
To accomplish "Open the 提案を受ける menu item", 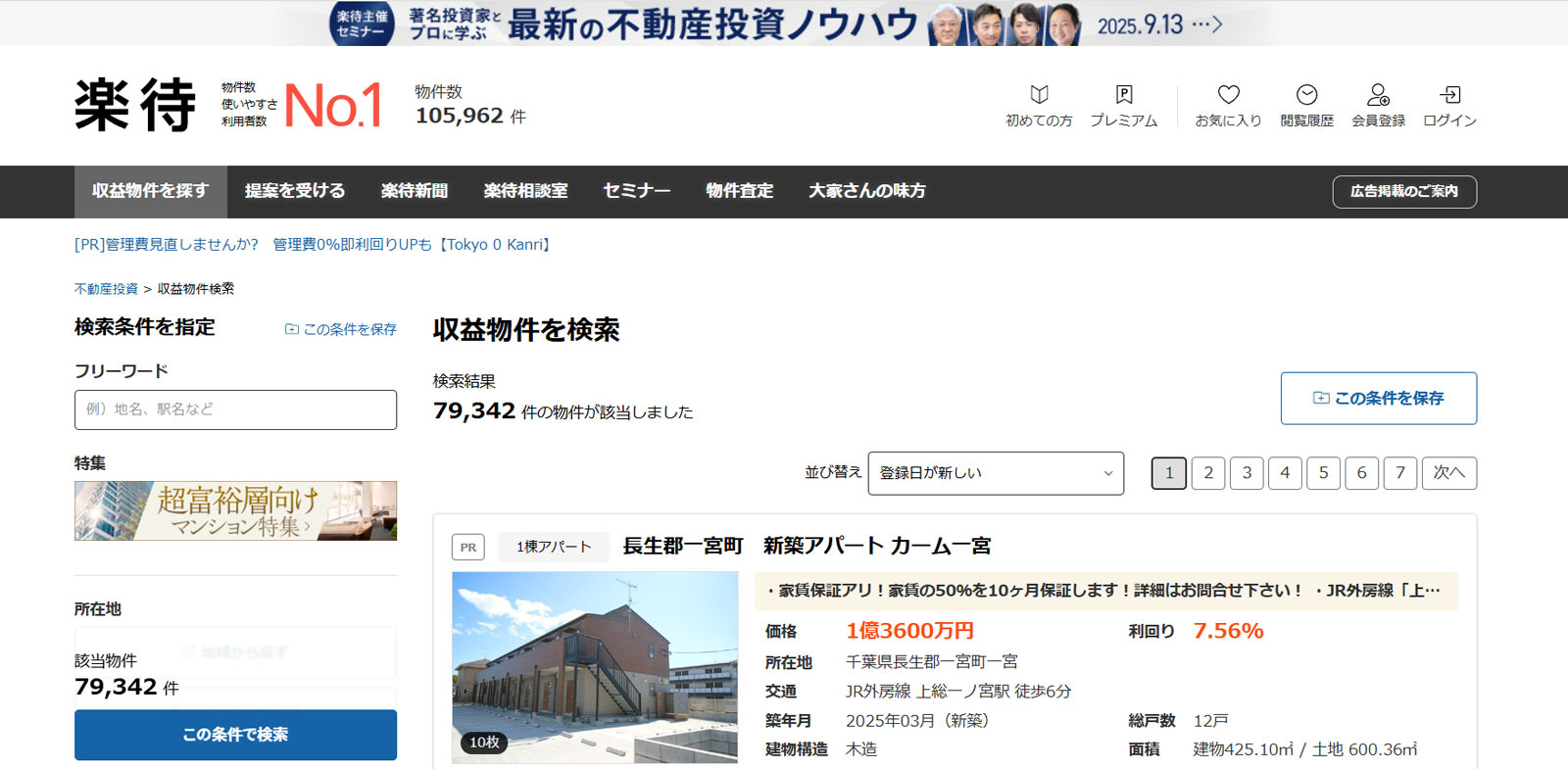I will 295,191.
